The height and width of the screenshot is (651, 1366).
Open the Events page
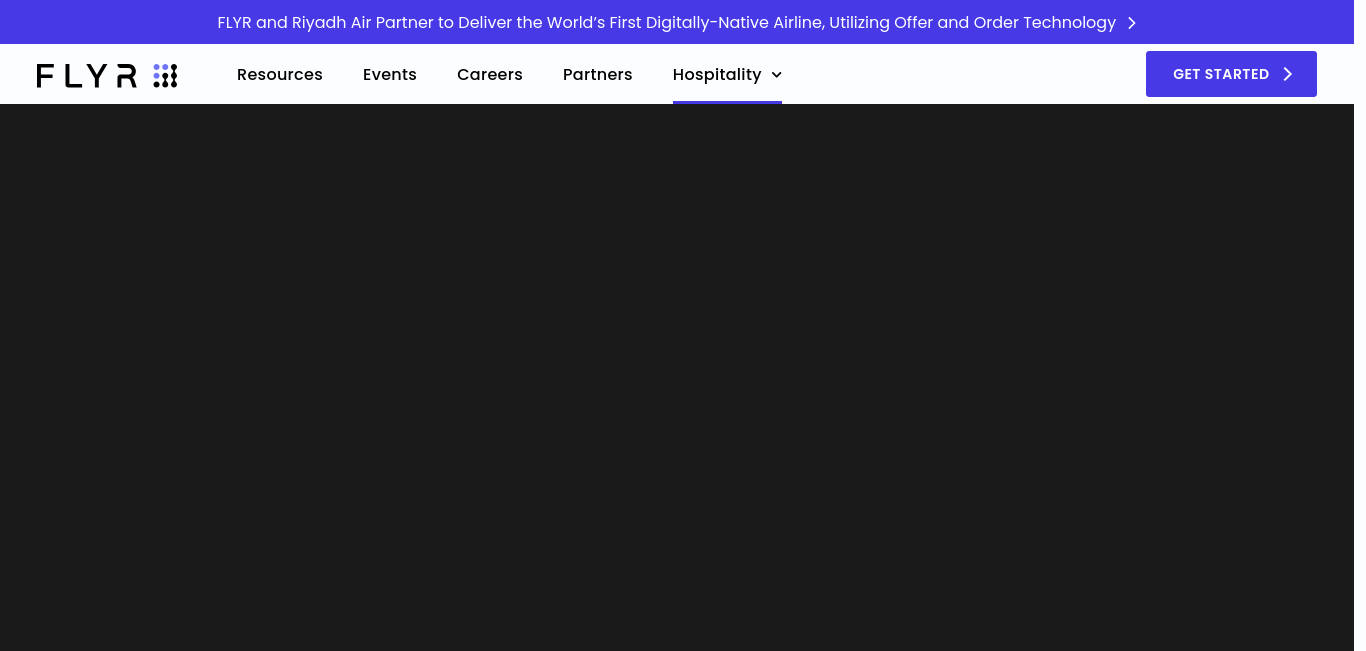click(x=390, y=74)
